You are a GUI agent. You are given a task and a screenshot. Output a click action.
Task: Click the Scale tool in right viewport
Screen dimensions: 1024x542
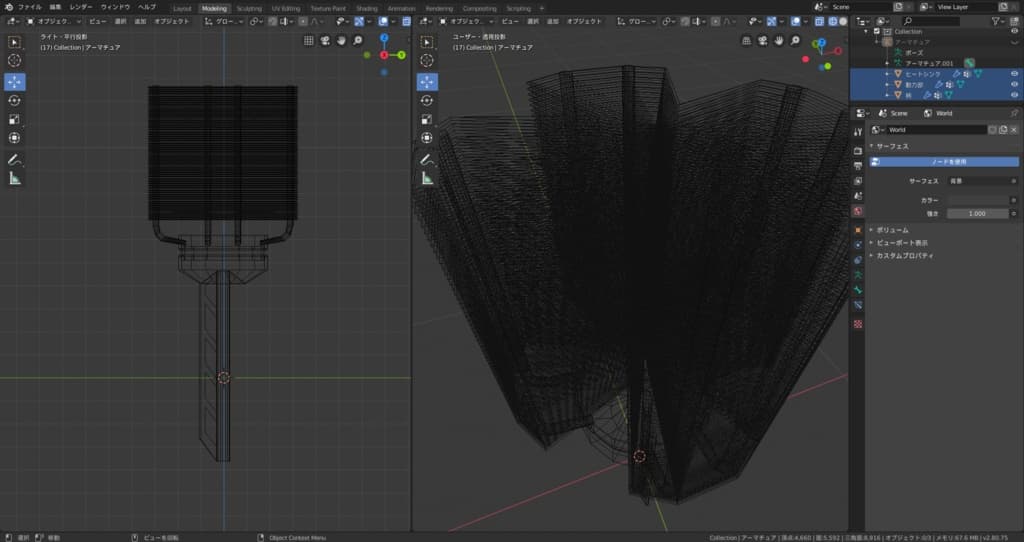[x=427, y=119]
